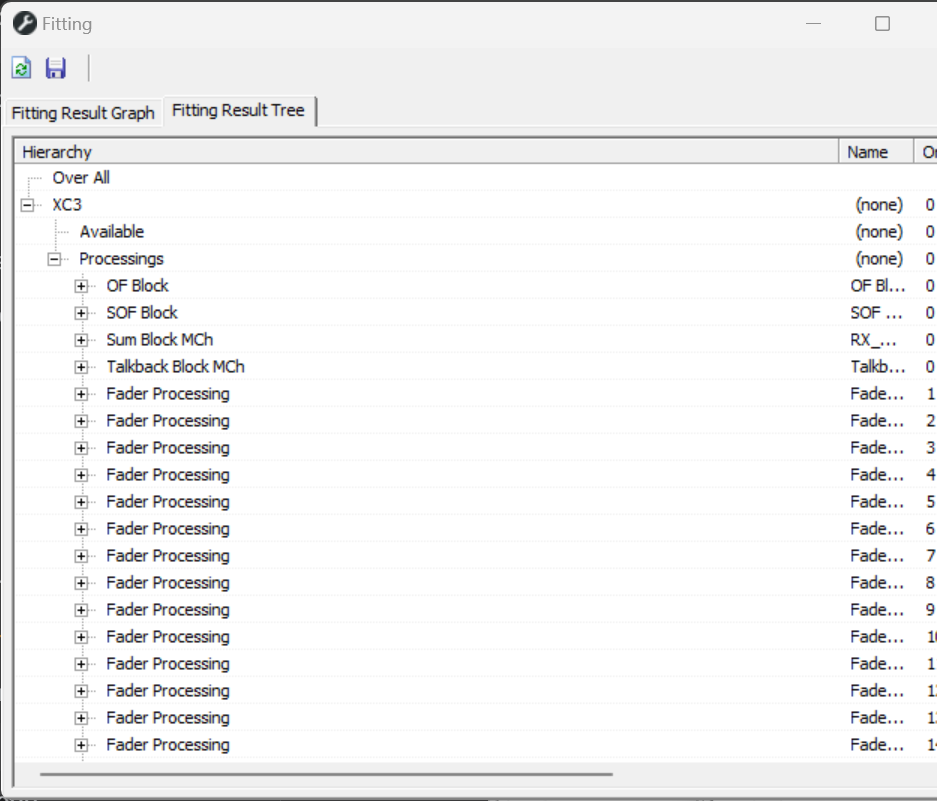The width and height of the screenshot is (937, 801).
Task: Collapse the Processings tree node
Action: (x=54, y=259)
